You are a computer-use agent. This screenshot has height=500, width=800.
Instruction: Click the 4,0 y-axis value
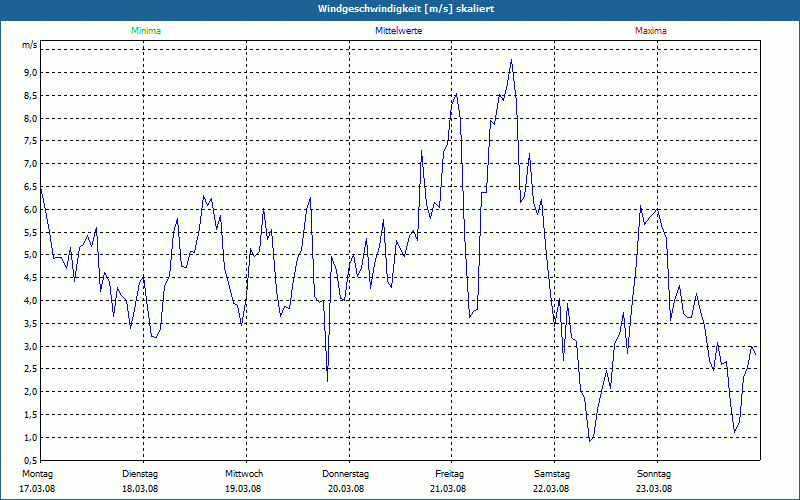click(31, 301)
